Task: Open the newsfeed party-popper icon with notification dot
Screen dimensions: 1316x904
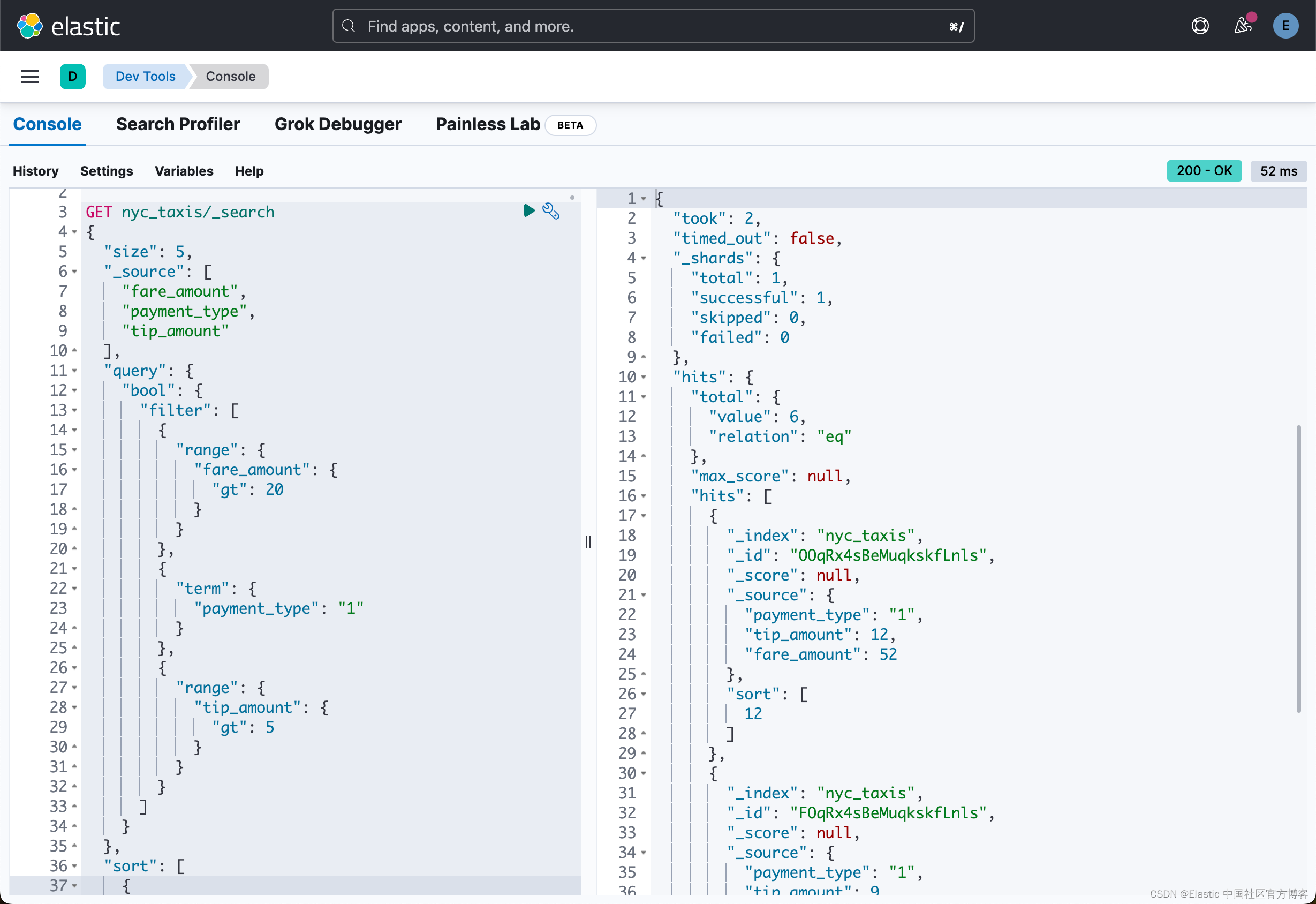Action: (x=1243, y=26)
